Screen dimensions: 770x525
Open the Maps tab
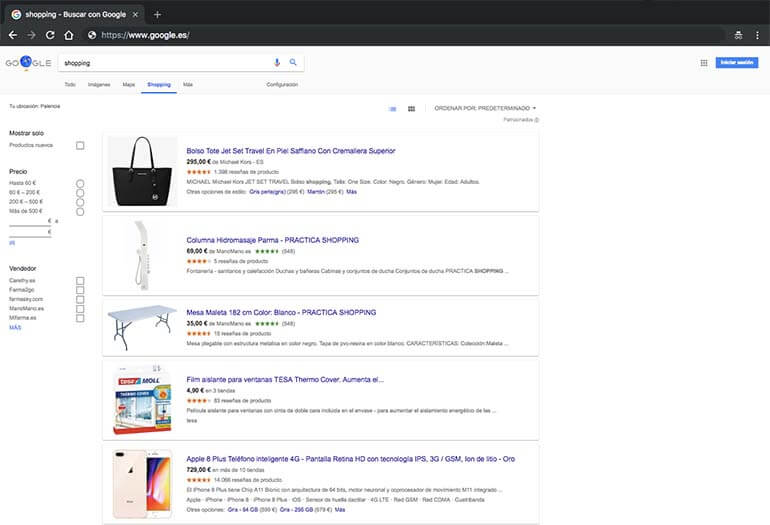129,84
